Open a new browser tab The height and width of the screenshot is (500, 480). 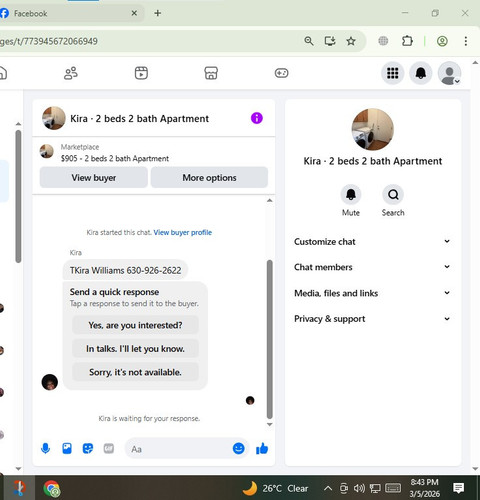[x=158, y=13]
